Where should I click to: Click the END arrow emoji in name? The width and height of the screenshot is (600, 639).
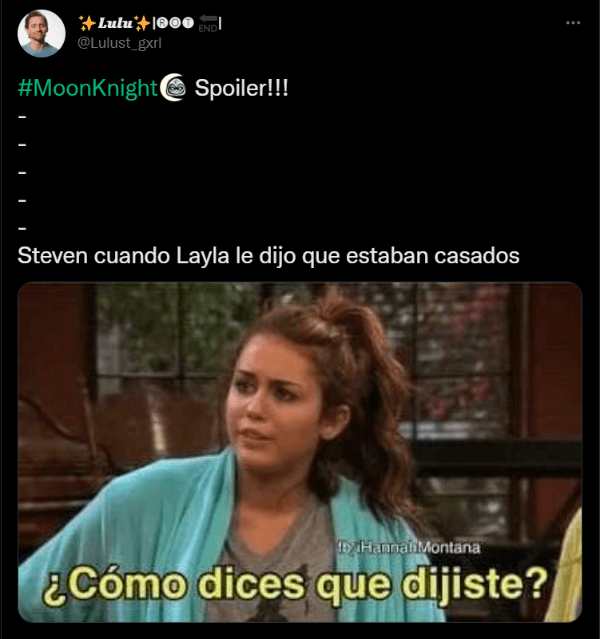(x=208, y=23)
